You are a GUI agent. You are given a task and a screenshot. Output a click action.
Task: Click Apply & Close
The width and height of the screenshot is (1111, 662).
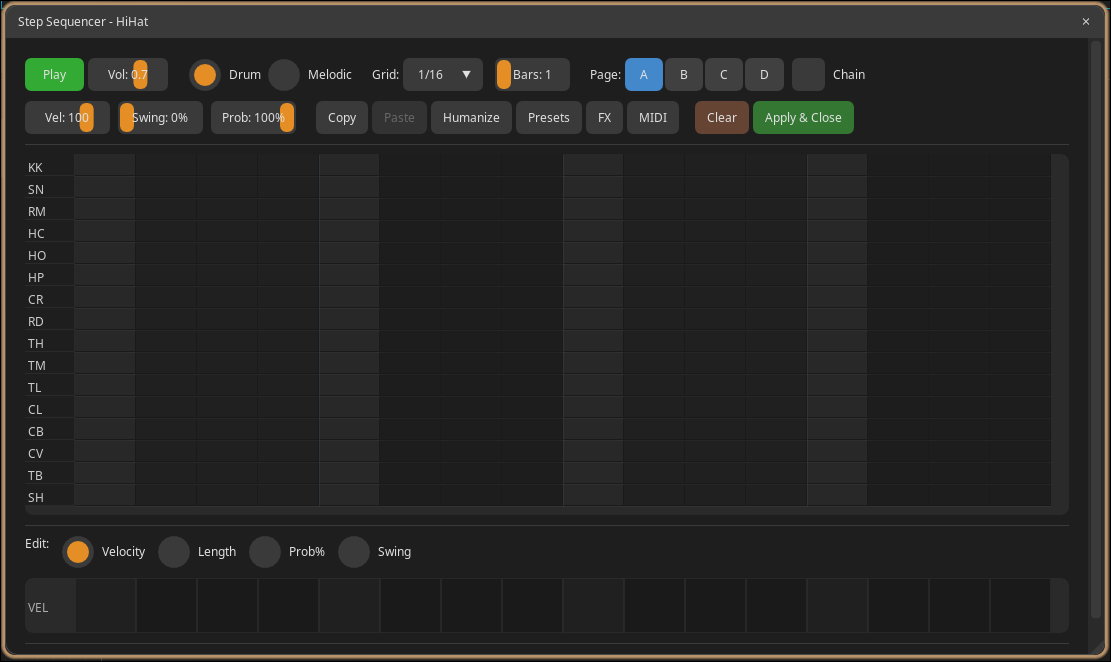click(803, 117)
